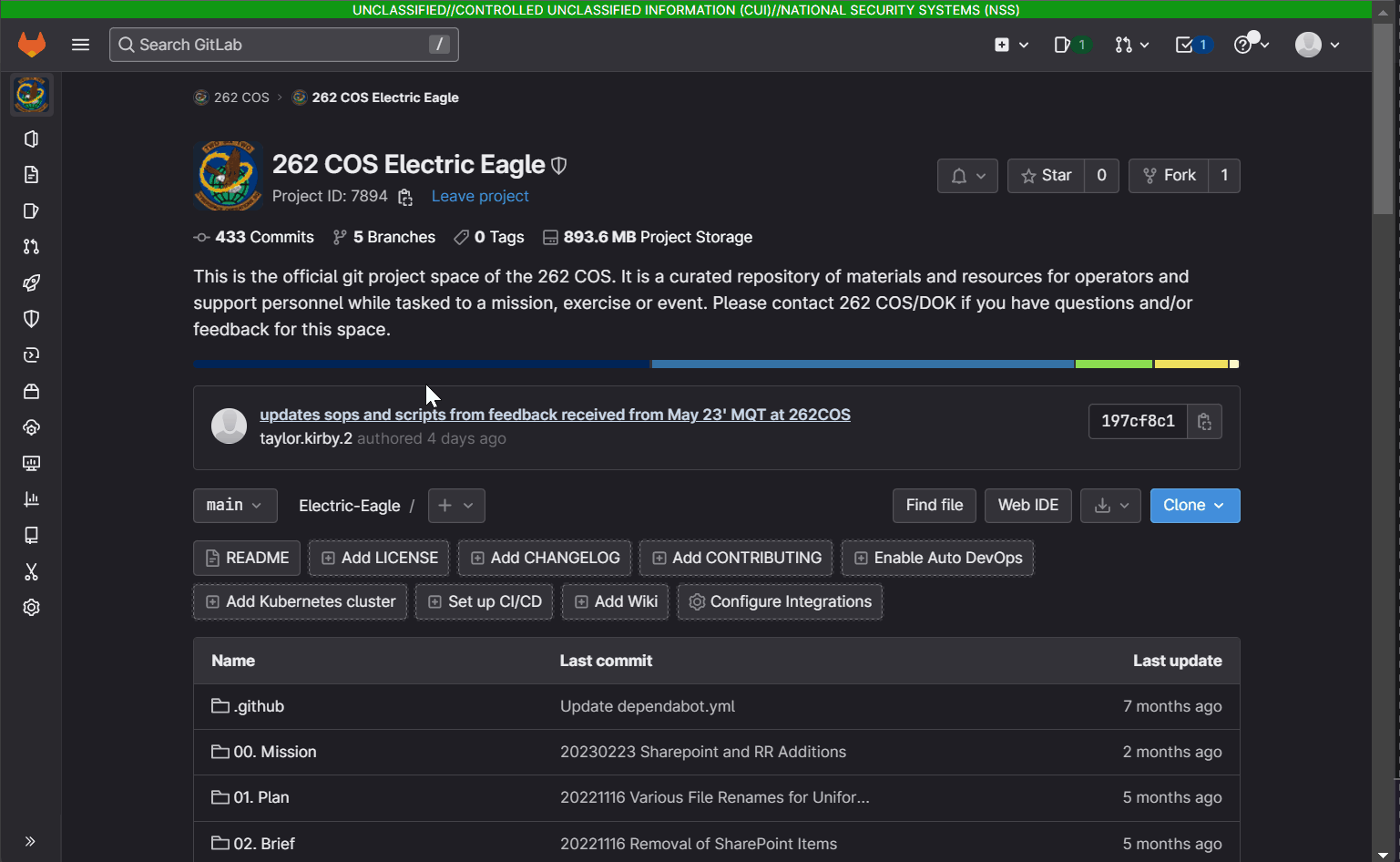Open the Web IDE button
This screenshot has height=862, width=1400.
[x=1028, y=506]
